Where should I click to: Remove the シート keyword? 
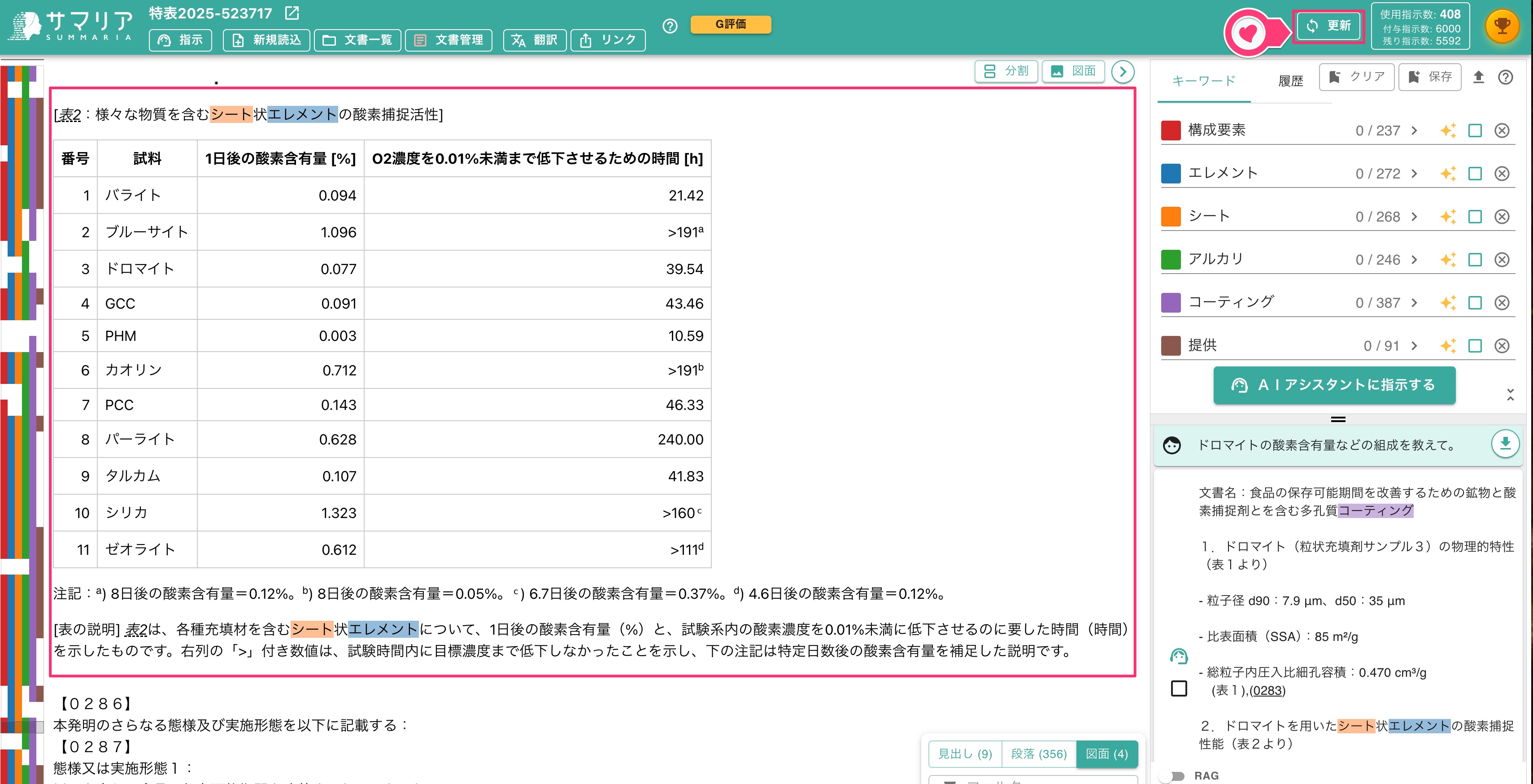[1502, 217]
